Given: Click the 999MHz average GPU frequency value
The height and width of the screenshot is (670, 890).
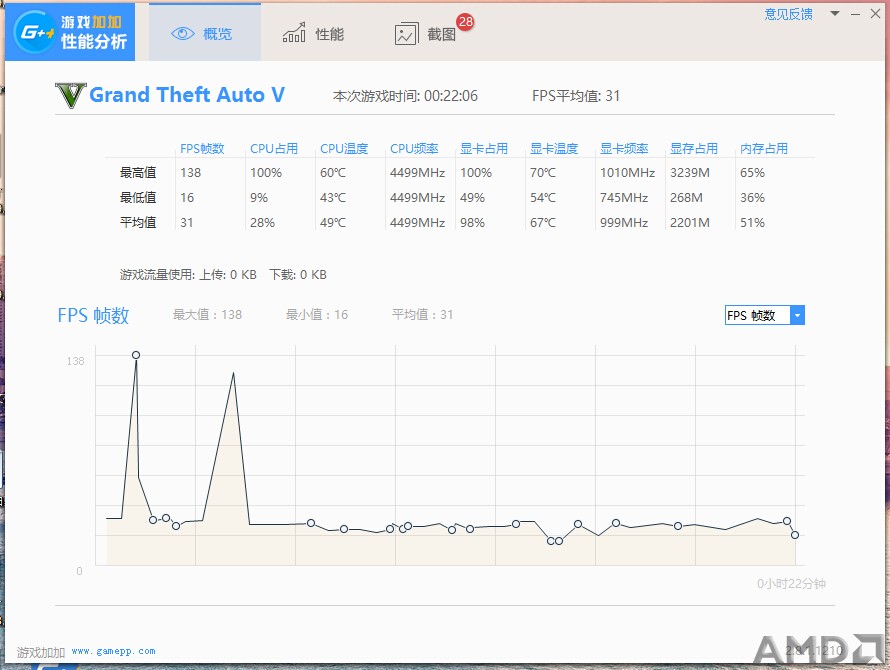Looking at the screenshot, I should [x=624, y=223].
